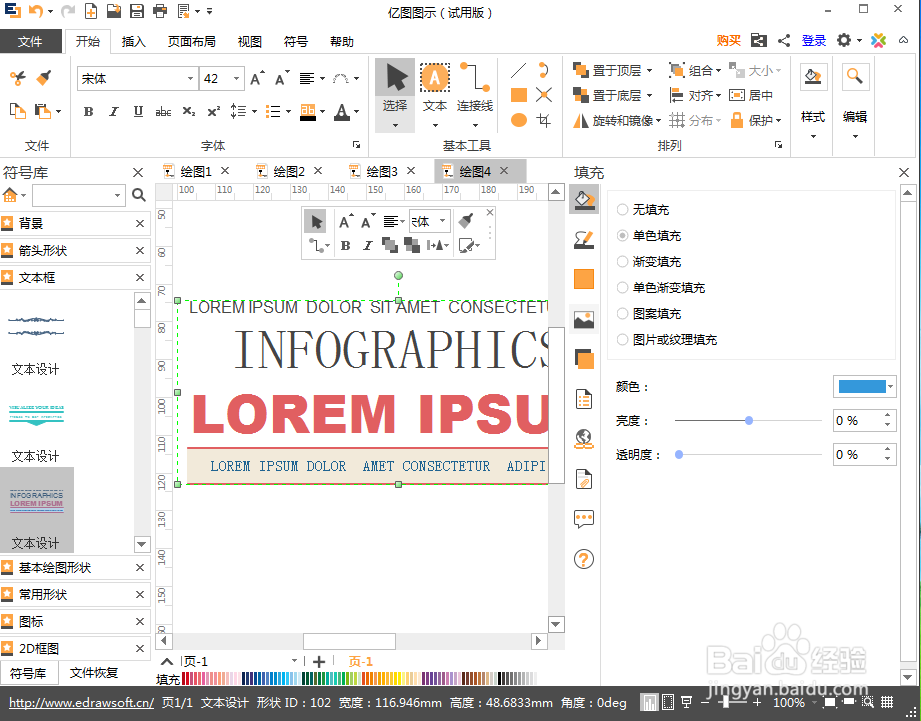Search the symbol library magnifier
Image resolution: width=921 pixels, height=721 pixels.
click(x=139, y=195)
